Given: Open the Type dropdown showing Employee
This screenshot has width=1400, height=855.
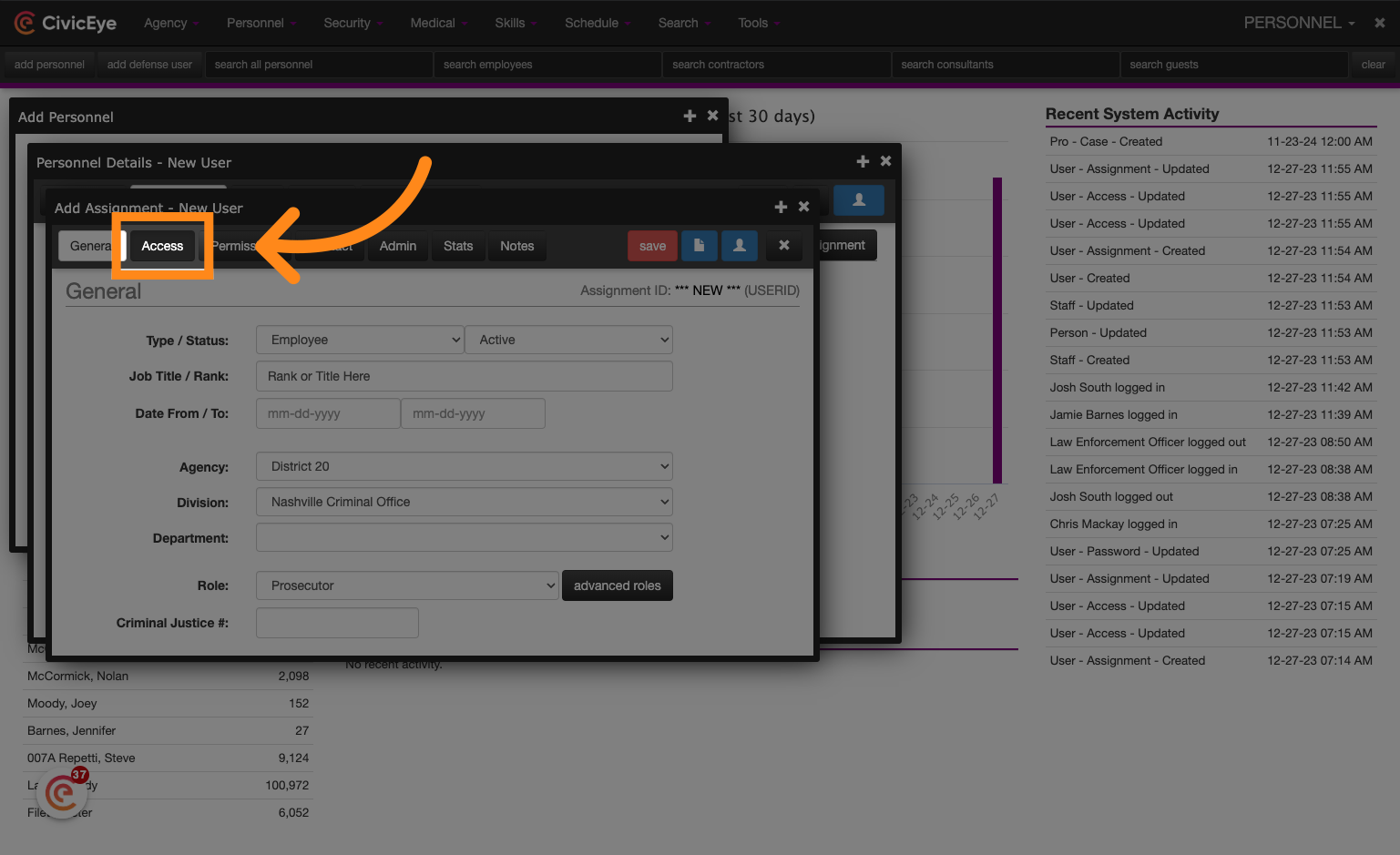Looking at the screenshot, I should point(360,340).
